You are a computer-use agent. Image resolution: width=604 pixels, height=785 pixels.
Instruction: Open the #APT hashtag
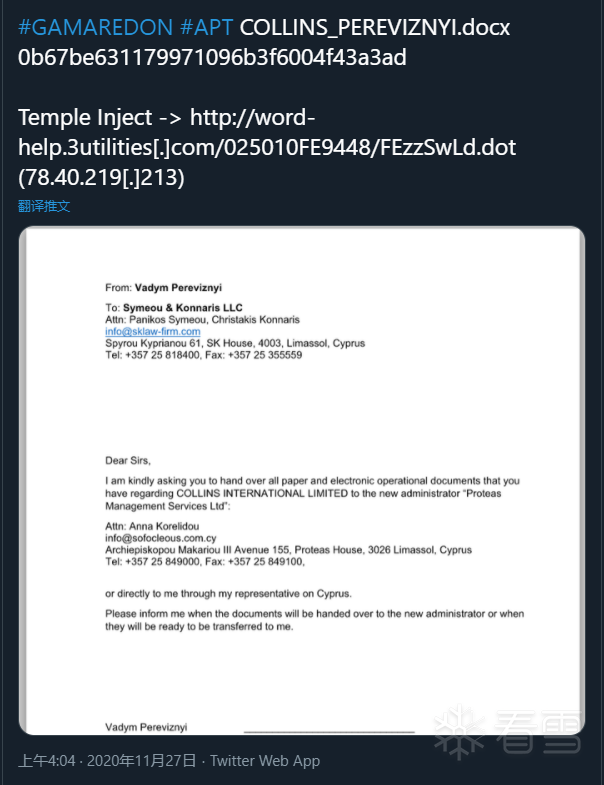pos(203,27)
